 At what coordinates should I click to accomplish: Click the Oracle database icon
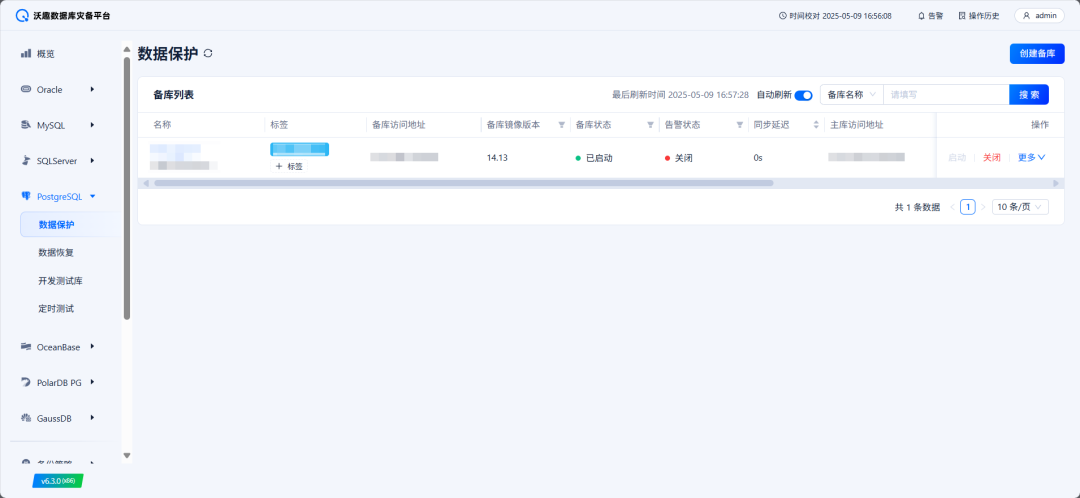[26, 89]
